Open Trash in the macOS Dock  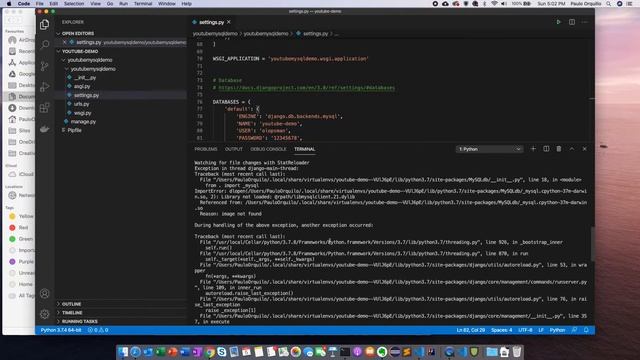[x=517, y=351]
